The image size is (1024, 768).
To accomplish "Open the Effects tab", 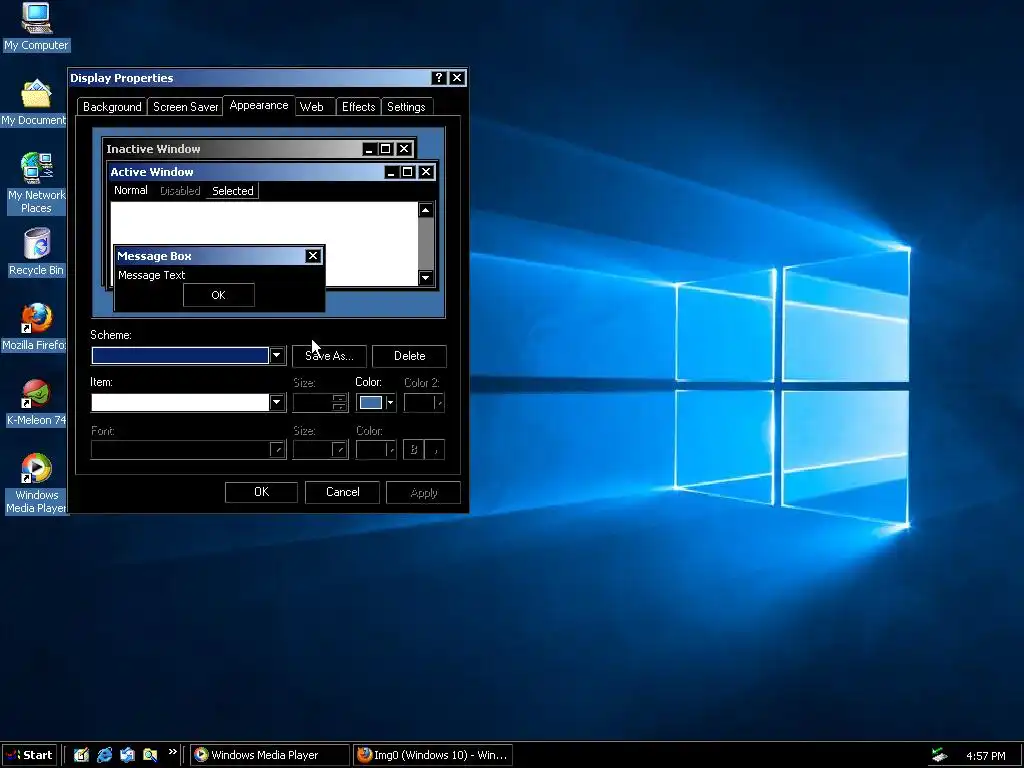I will [x=359, y=106].
